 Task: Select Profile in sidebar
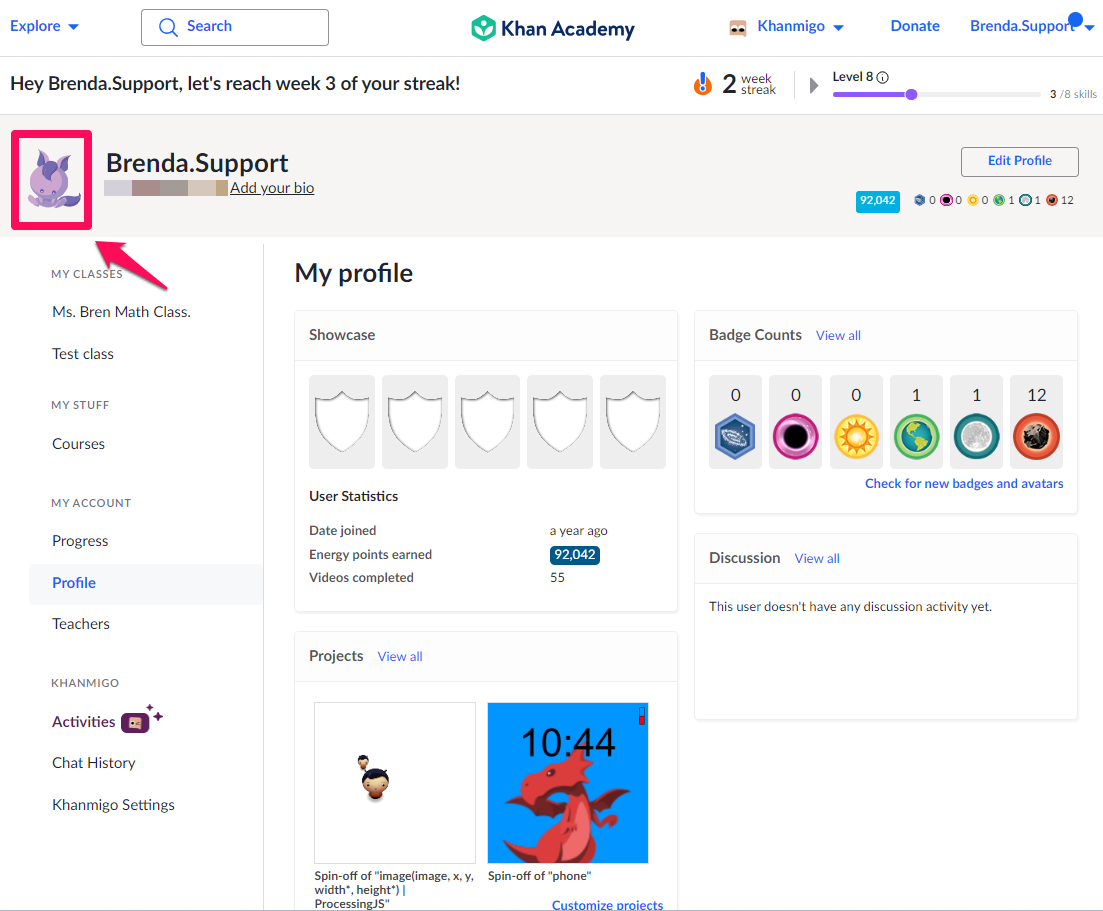click(146, 583)
